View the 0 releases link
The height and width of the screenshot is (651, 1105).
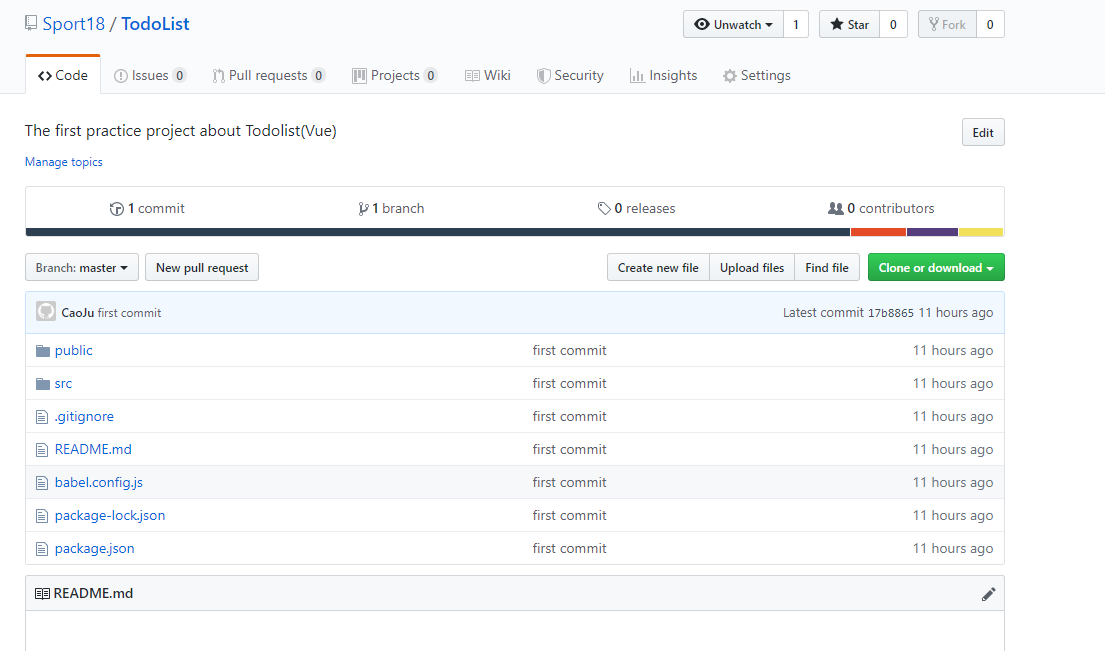636,209
